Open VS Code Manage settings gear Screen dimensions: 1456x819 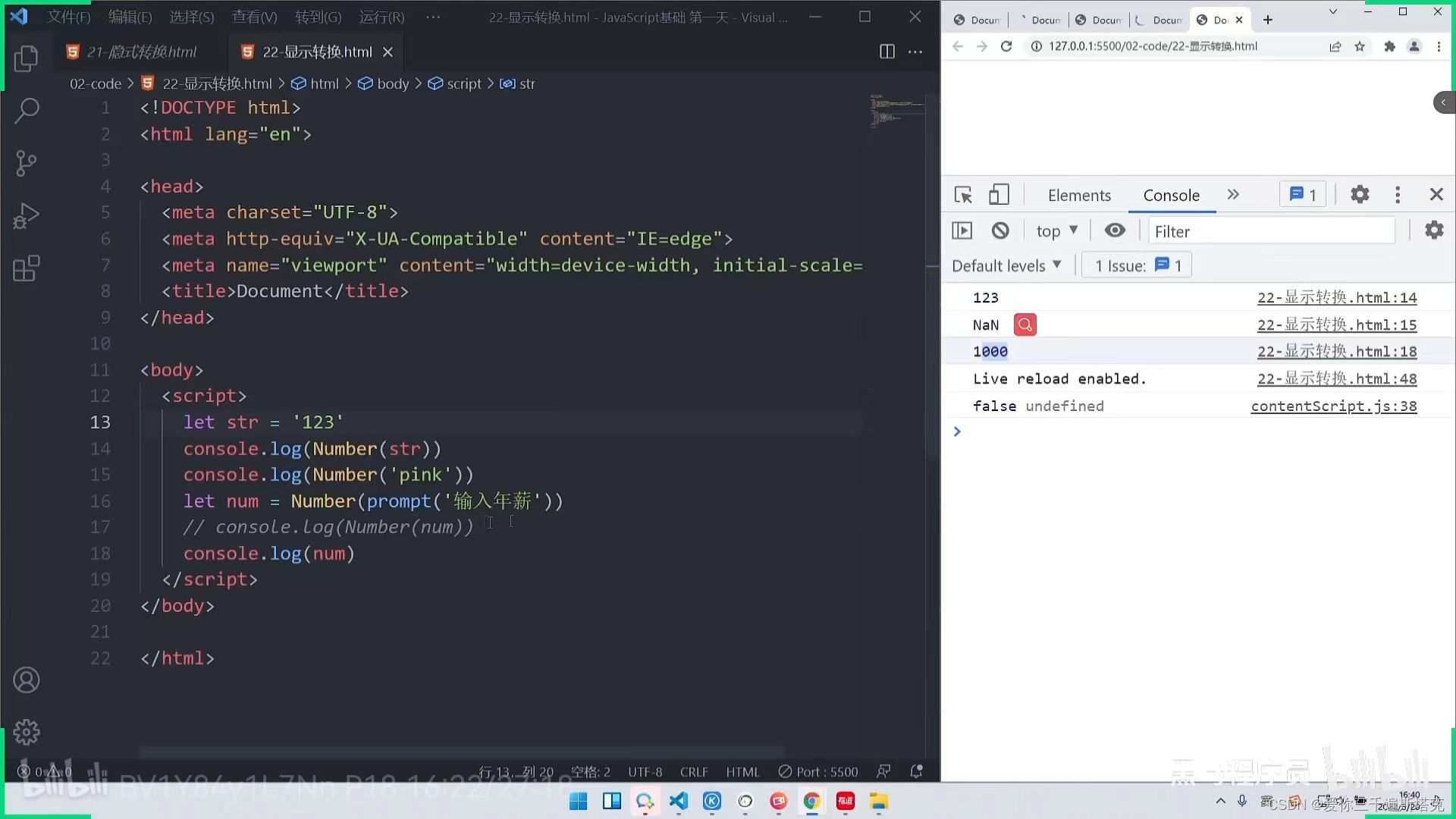[x=27, y=732]
